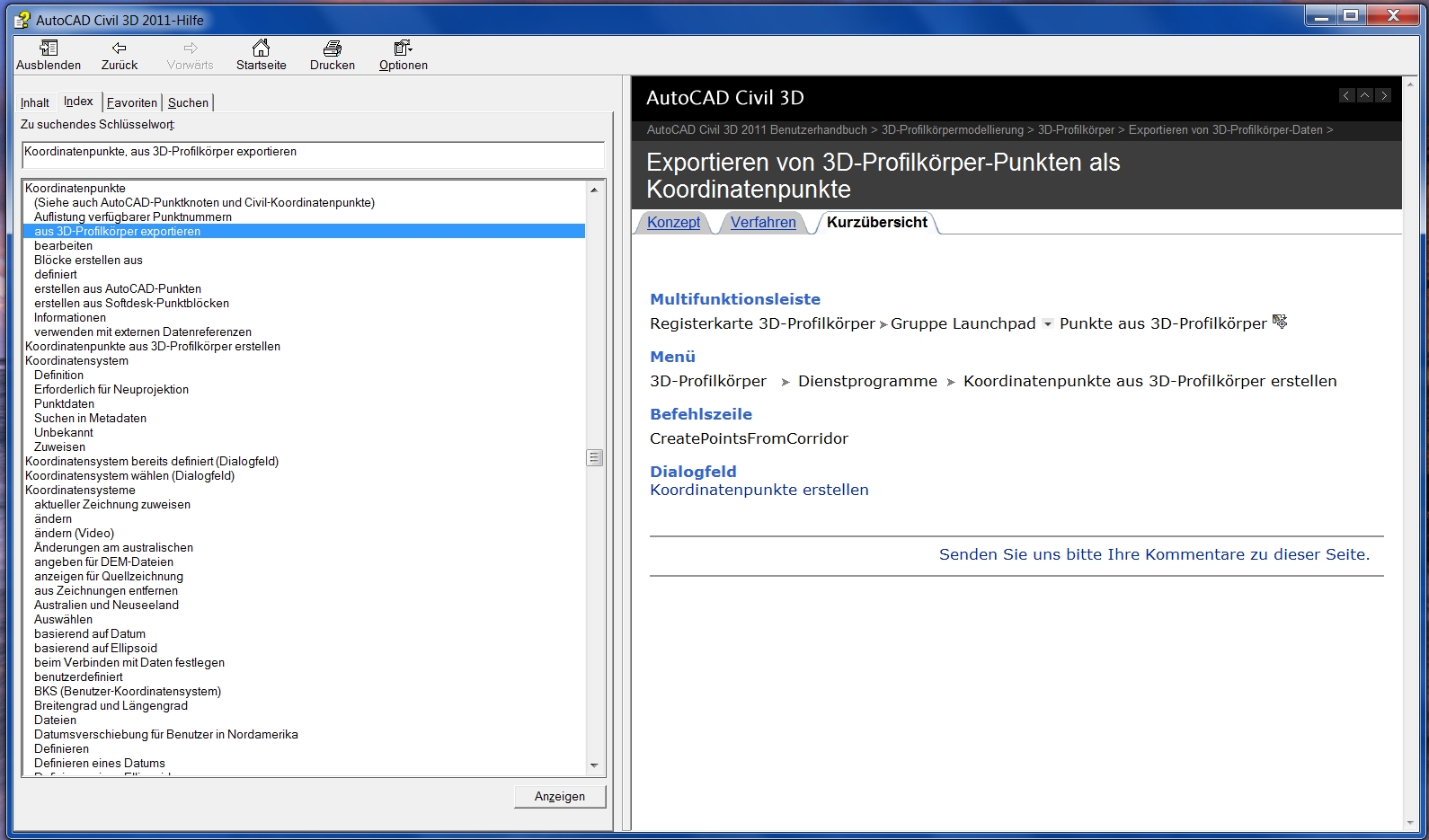Screen dimensions: 1429x840
Task: Open the 3D-Profilkörpermodellierung breadcrumb link
Action: tap(953, 130)
